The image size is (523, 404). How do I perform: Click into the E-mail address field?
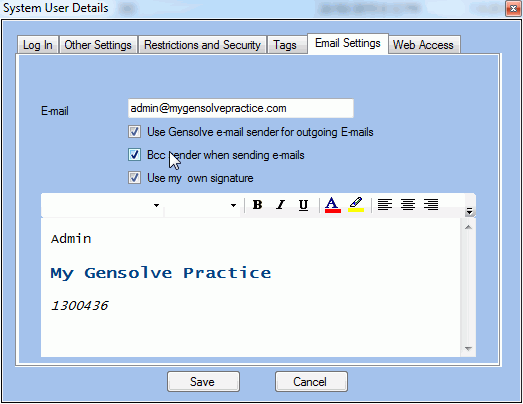pyautogui.click(x=240, y=108)
